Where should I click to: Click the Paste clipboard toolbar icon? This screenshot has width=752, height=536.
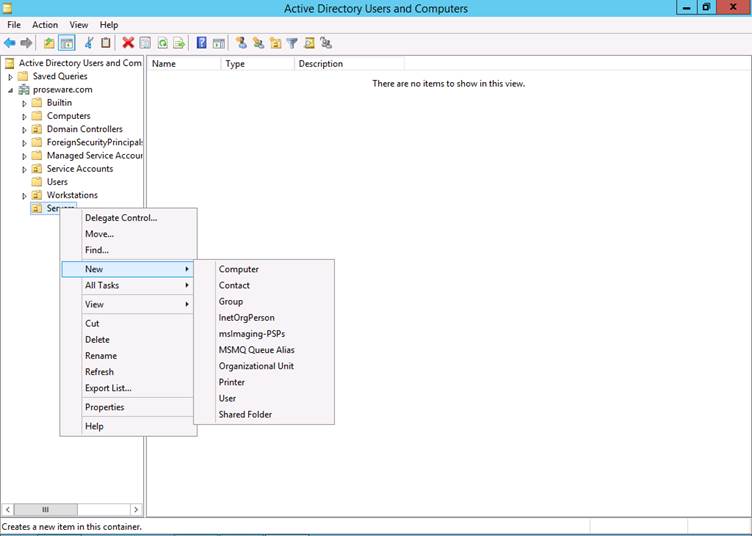tap(106, 43)
